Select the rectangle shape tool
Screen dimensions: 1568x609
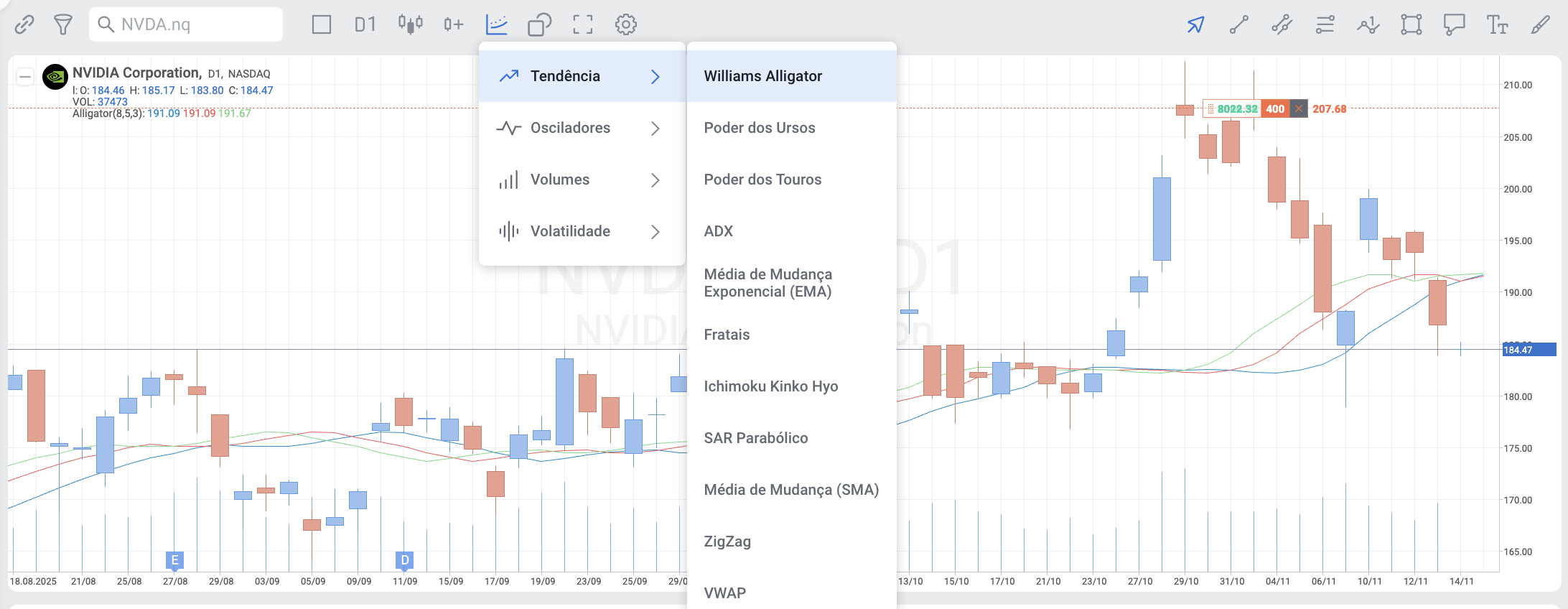[x=1411, y=25]
